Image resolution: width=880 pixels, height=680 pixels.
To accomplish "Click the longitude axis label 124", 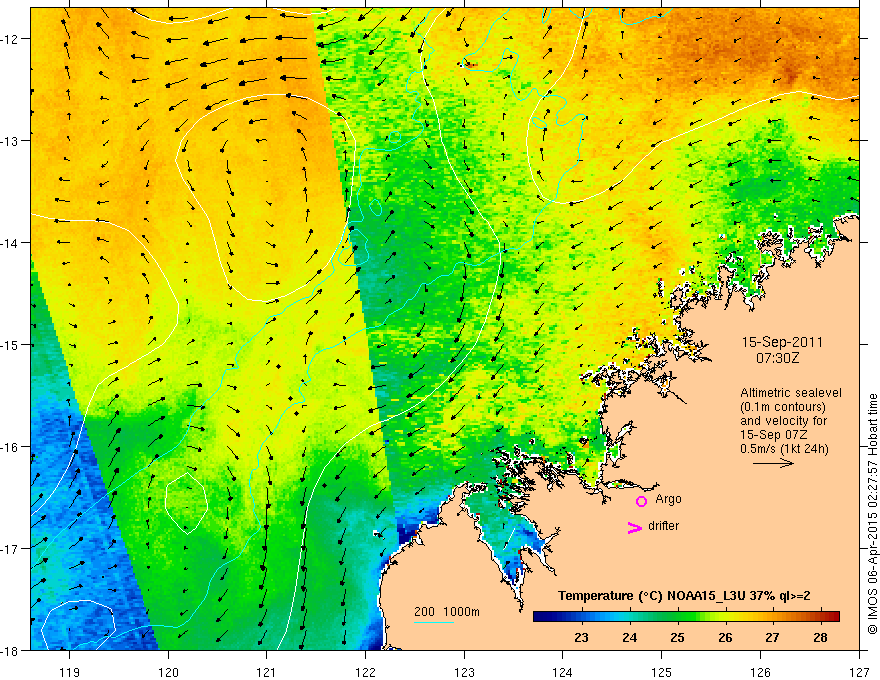I will tap(563, 672).
